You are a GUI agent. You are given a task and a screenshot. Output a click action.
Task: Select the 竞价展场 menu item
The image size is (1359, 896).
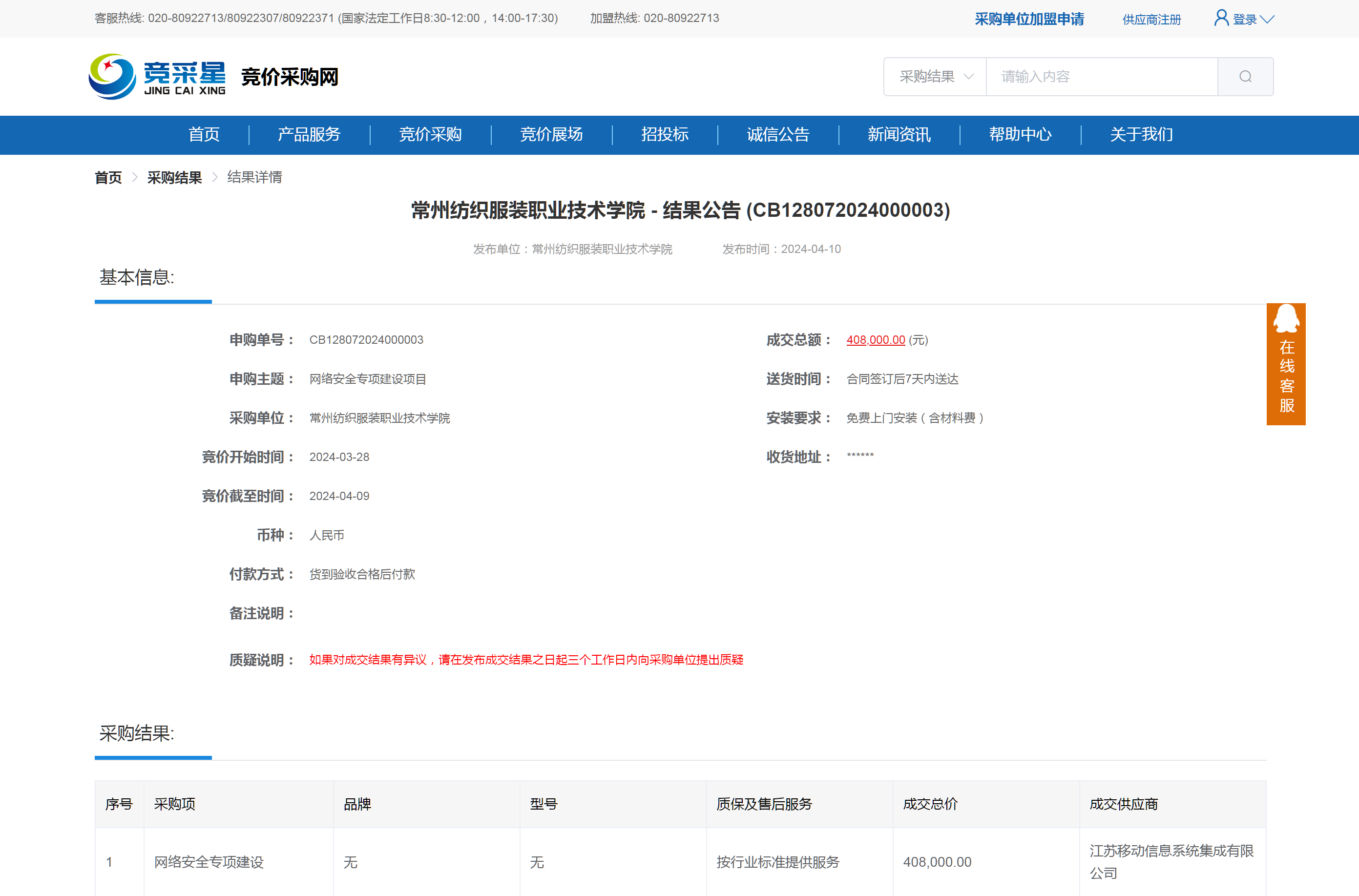pos(551,135)
